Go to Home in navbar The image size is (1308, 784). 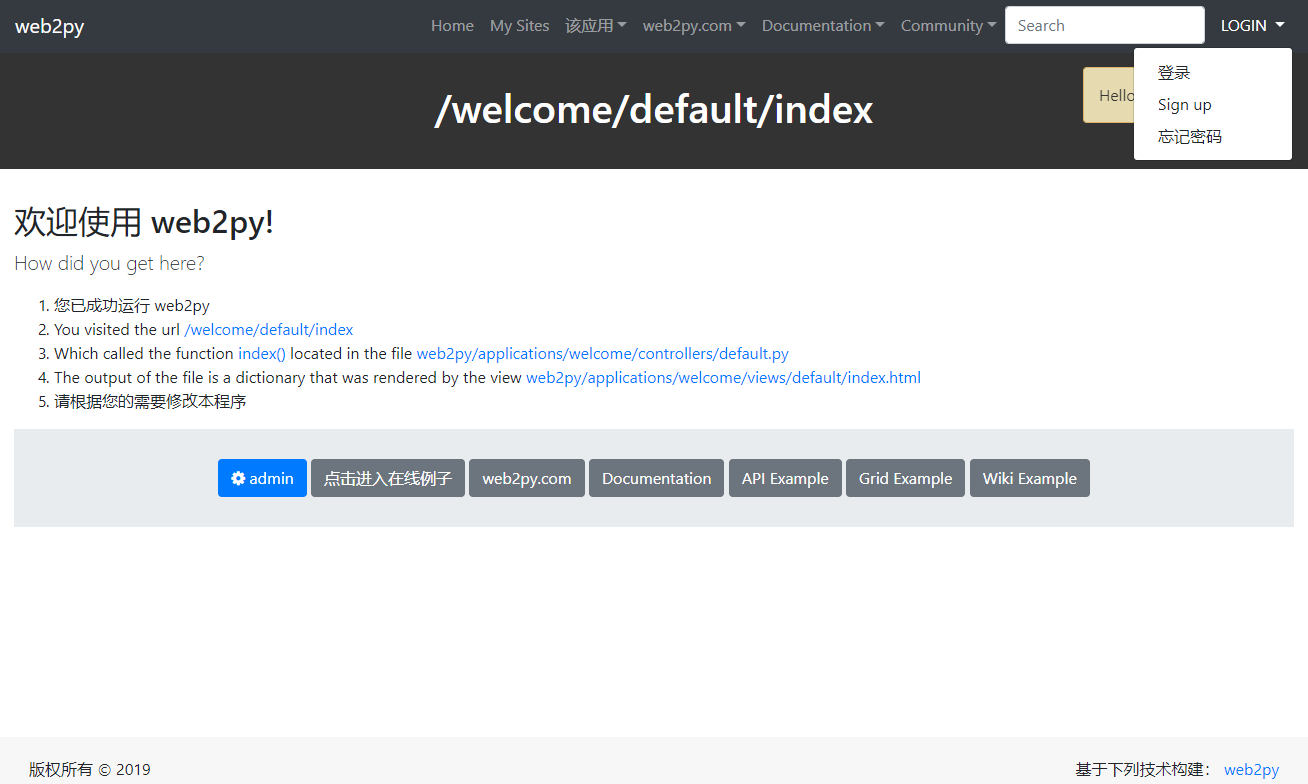coord(452,26)
